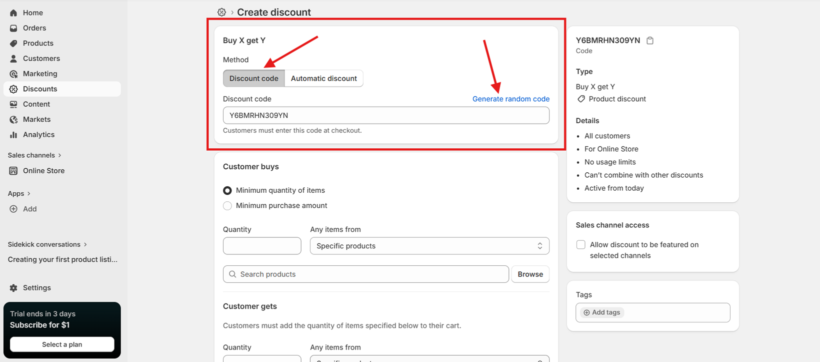Select Minimum purchase amount radio
The image size is (820, 362).
[x=227, y=206]
